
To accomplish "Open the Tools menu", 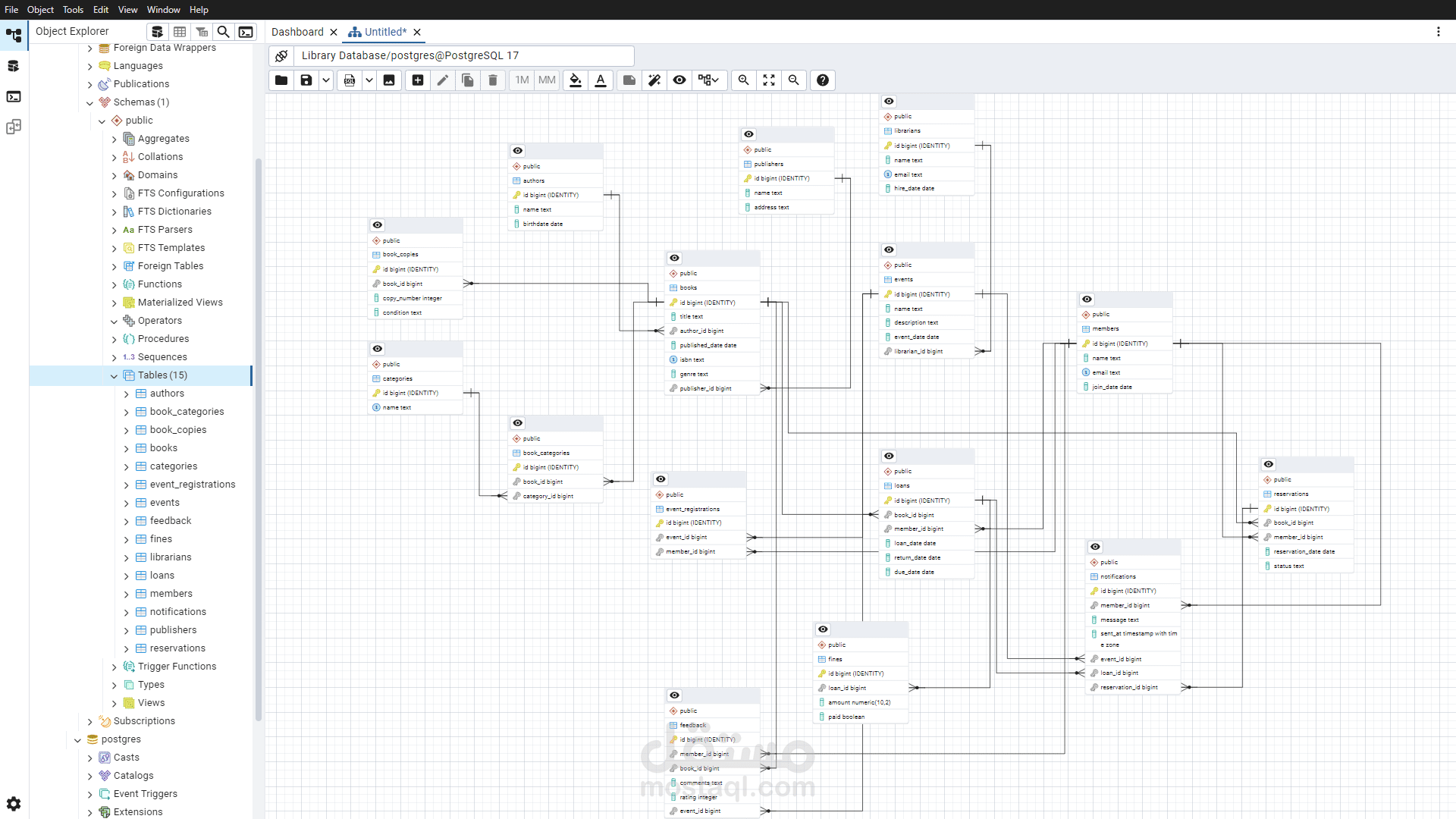I will point(73,10).
